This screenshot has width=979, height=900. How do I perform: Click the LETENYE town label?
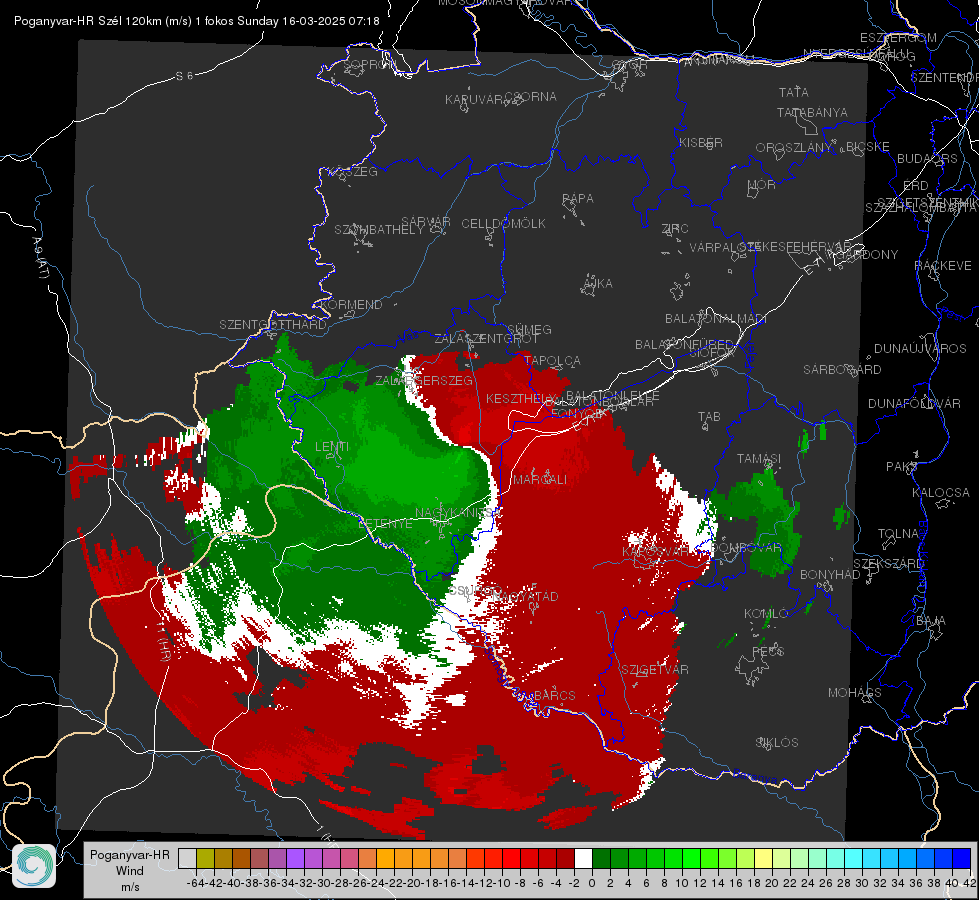coord(385,524)
